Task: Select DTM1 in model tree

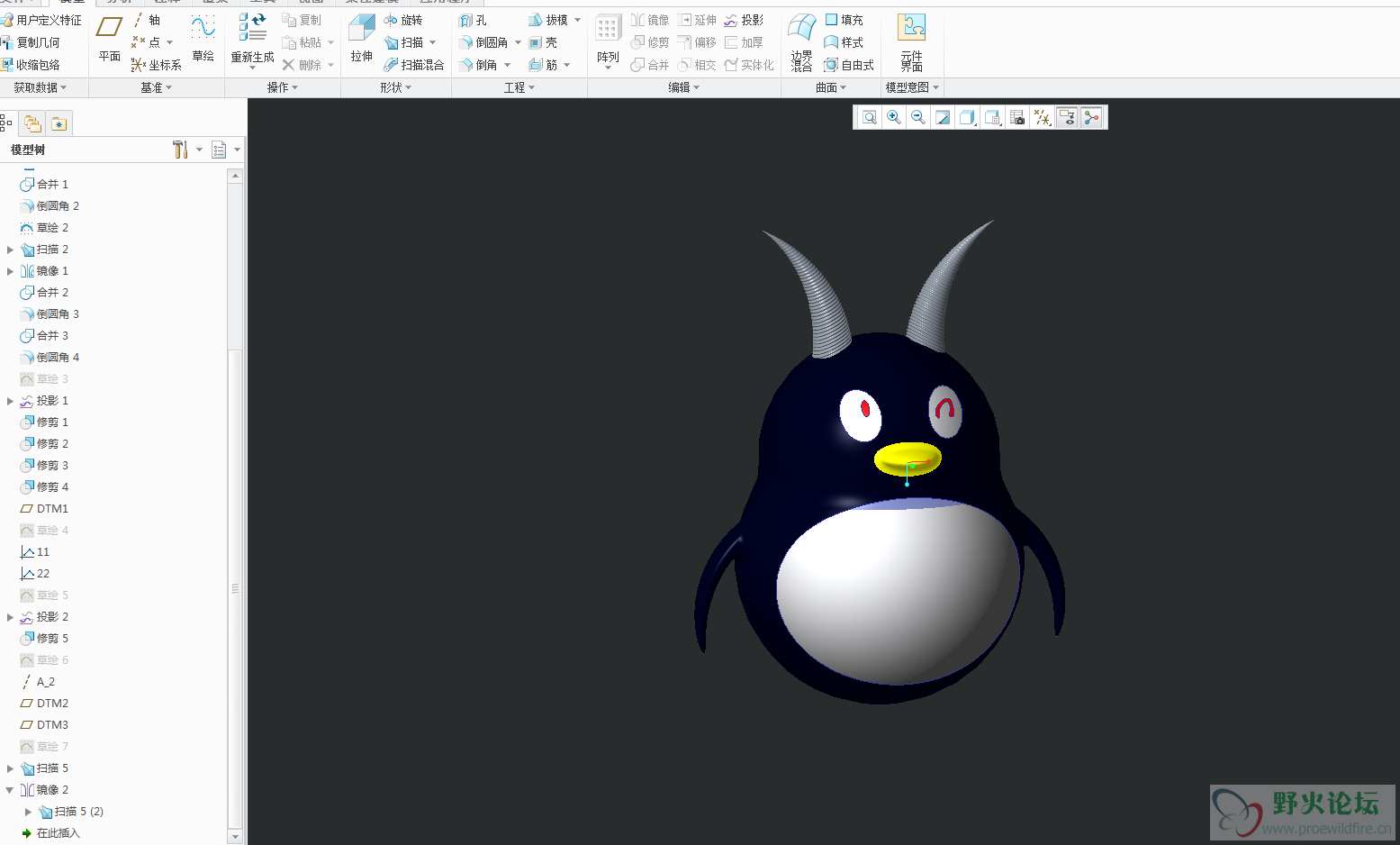Action: pos(44,509)
